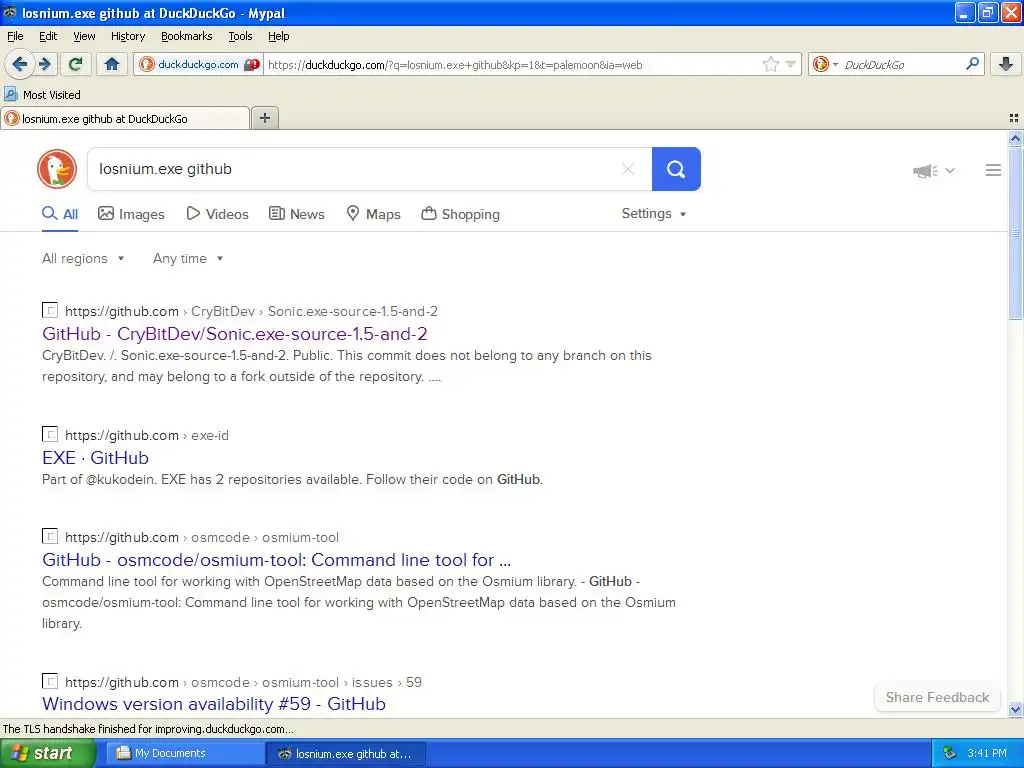
Task: Select the All results tab
Action: pyautogui.click(x=60, y=214)
